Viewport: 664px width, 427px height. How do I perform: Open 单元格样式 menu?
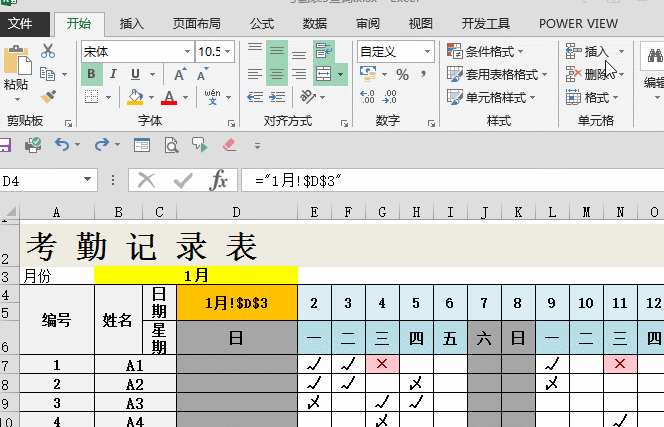(x=491, y=97)
